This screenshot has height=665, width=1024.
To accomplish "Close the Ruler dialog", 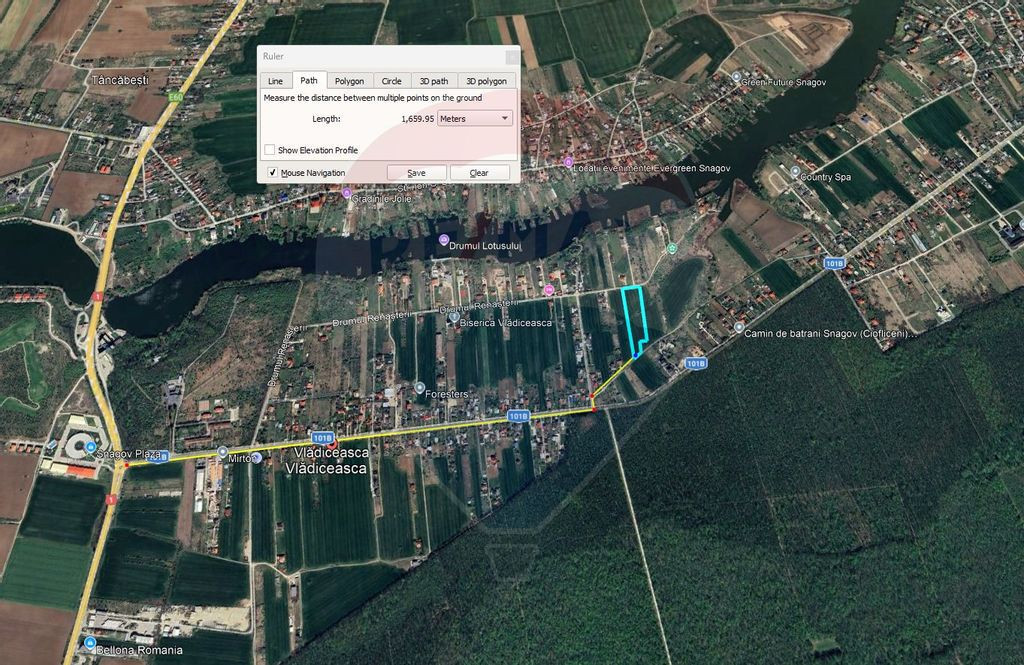I will pos(513,57).
